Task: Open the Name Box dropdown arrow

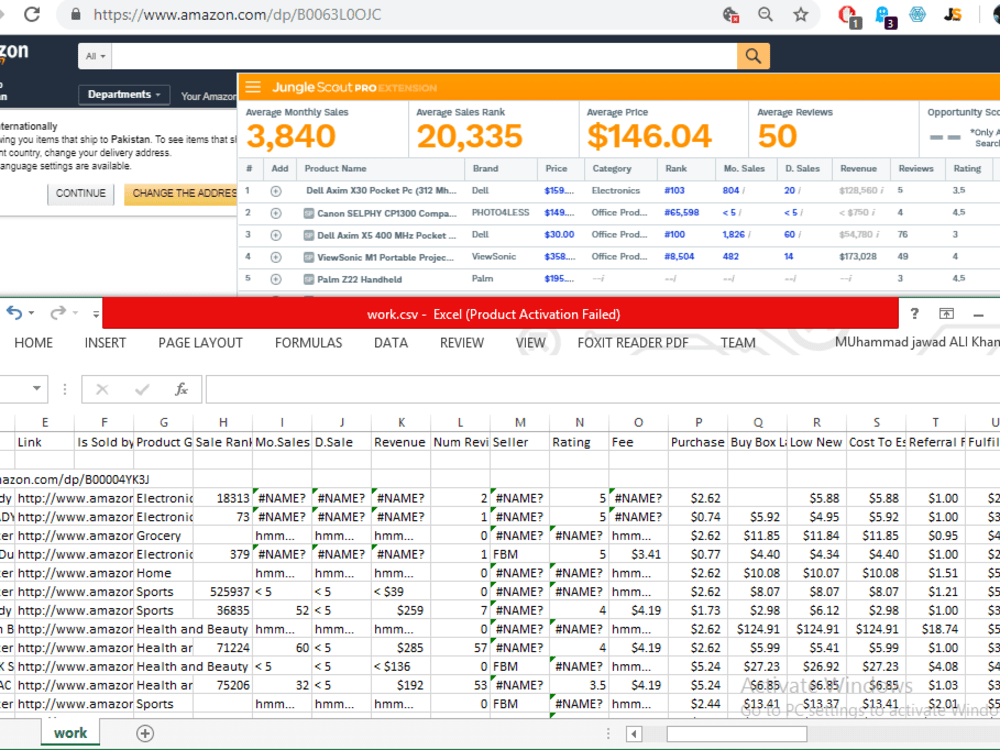Action: pos(36,388)
